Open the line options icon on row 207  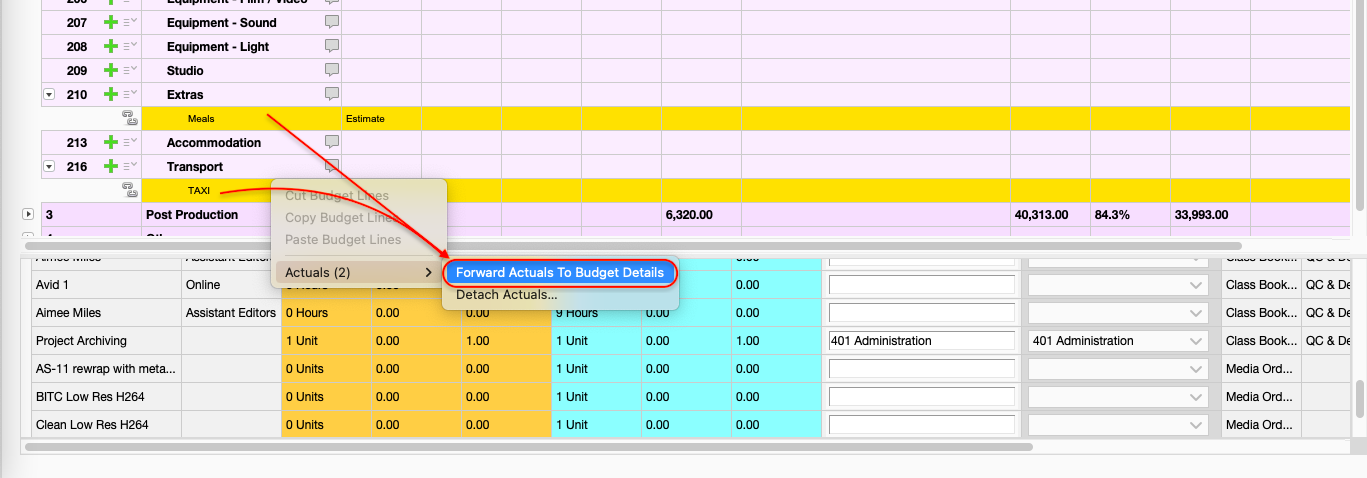[x=130, y=22]
